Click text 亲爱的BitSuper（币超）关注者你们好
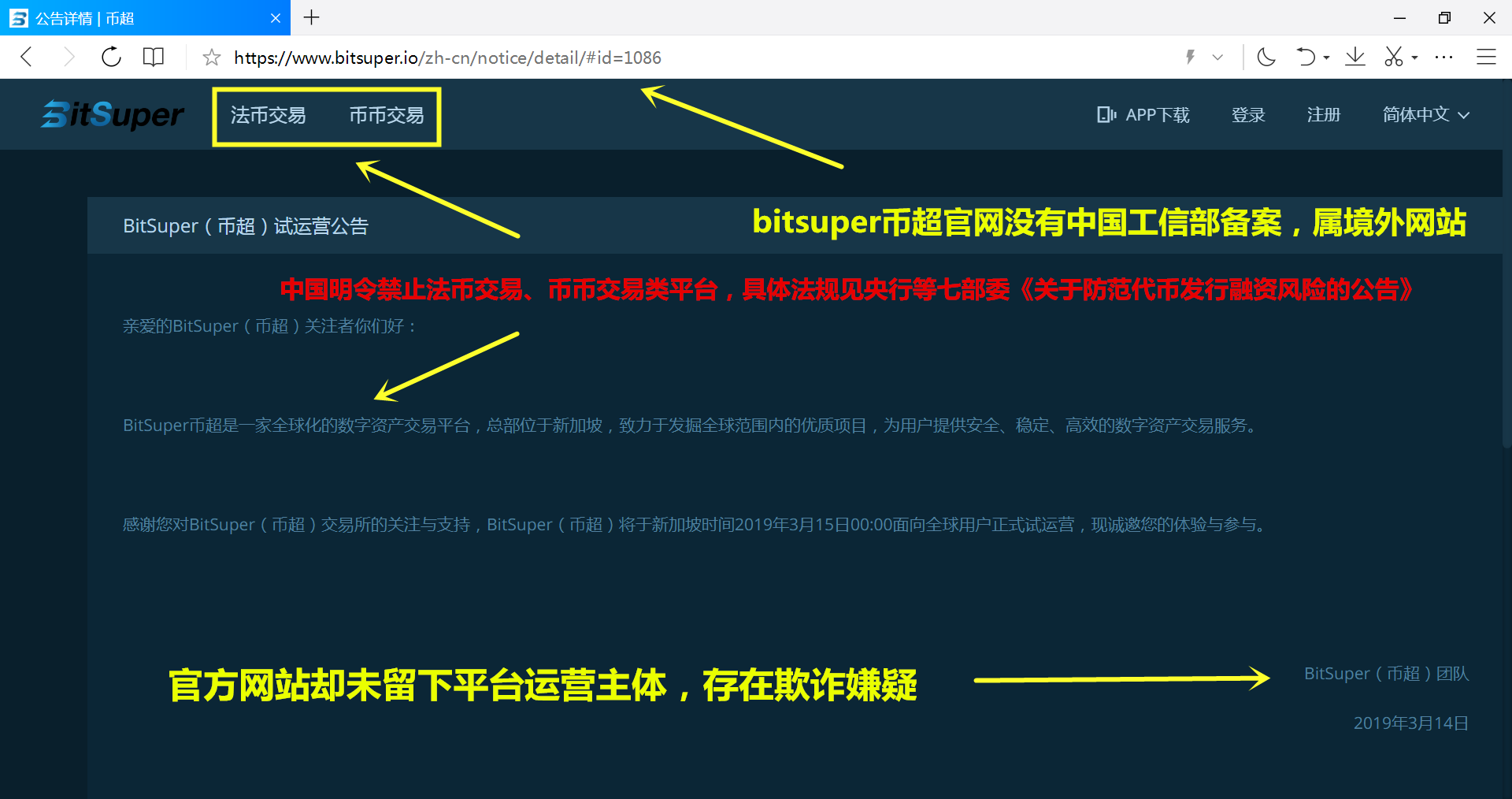1512x799 pixels. pyautogui.click(x=269, y=326)
